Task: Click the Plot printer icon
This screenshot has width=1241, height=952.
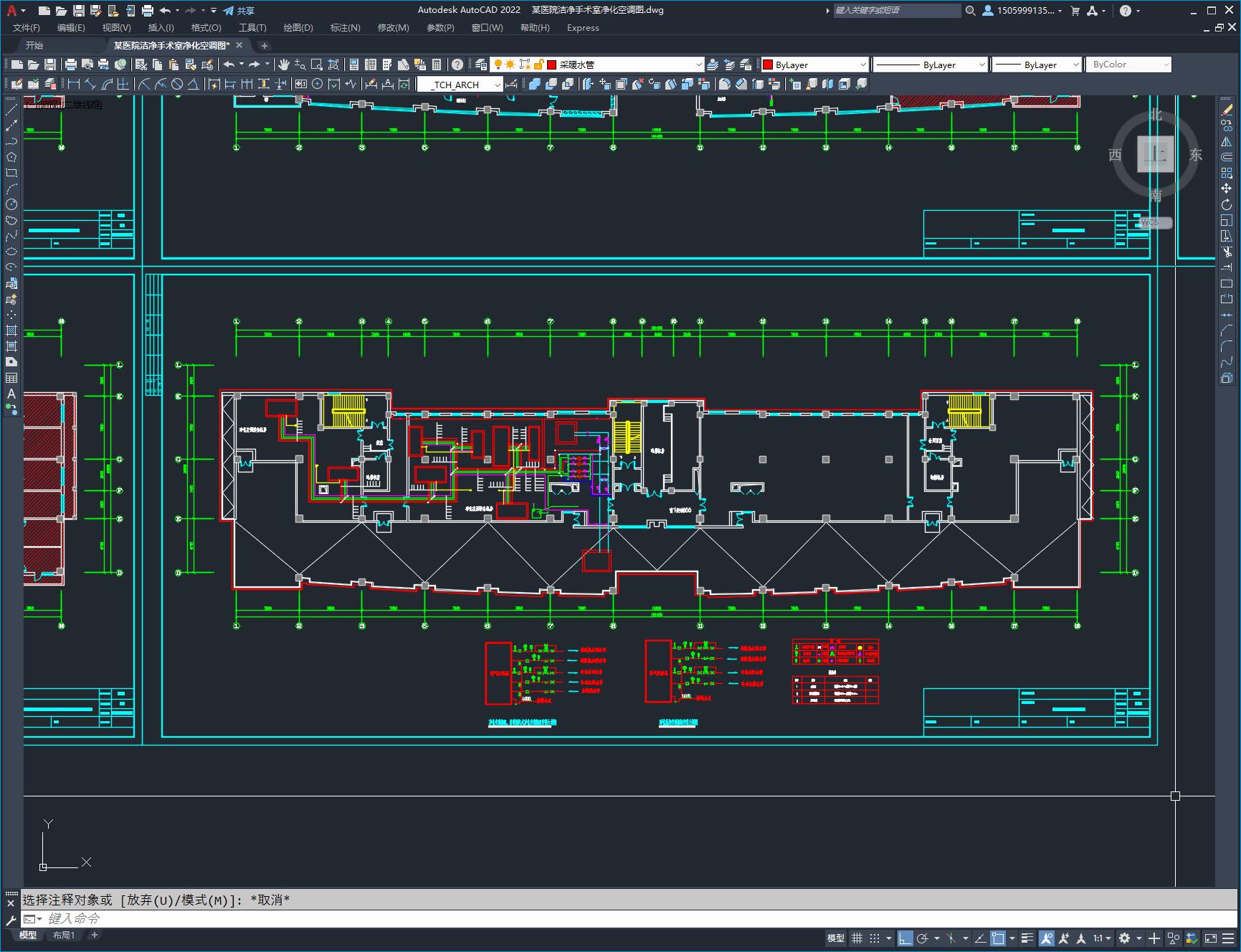Action: click(71, 65)
